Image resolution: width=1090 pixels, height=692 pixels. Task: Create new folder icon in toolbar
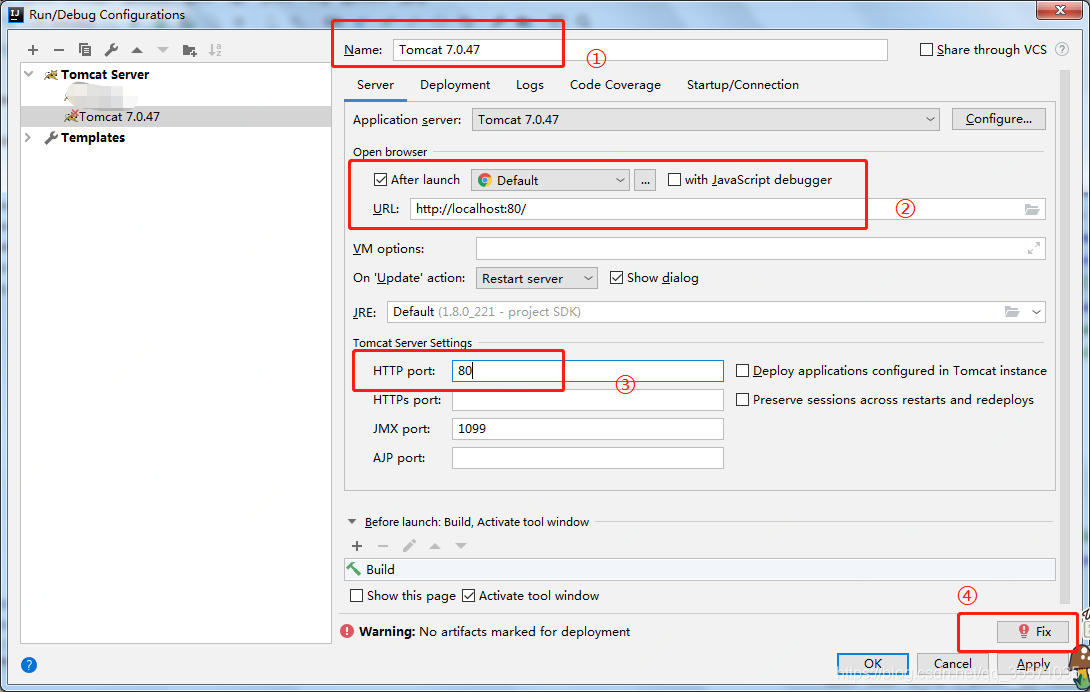[189, 50]
